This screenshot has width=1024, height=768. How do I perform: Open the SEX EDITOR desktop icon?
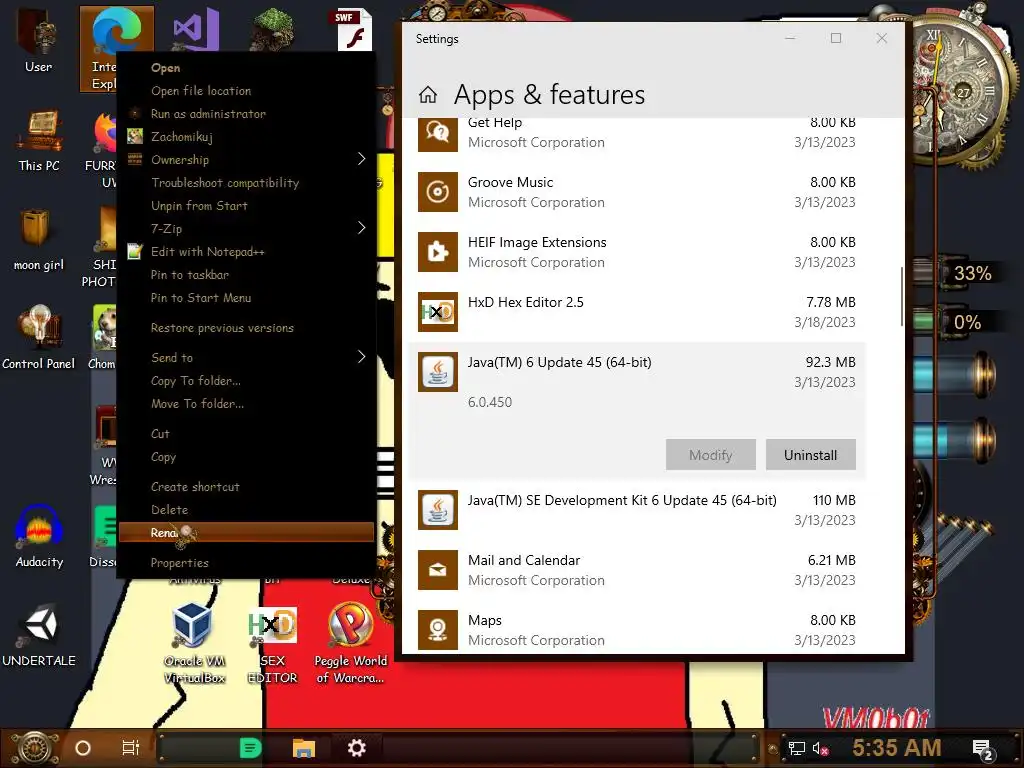click(272, 645)
